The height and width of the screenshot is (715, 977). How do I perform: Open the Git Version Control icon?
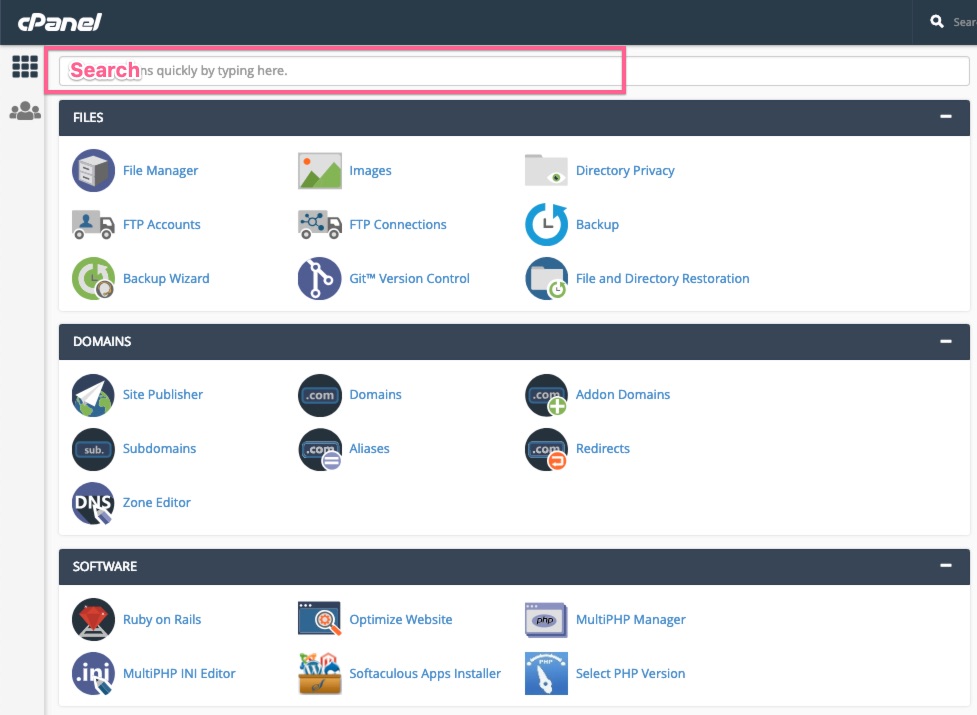(x=320, y=278)
